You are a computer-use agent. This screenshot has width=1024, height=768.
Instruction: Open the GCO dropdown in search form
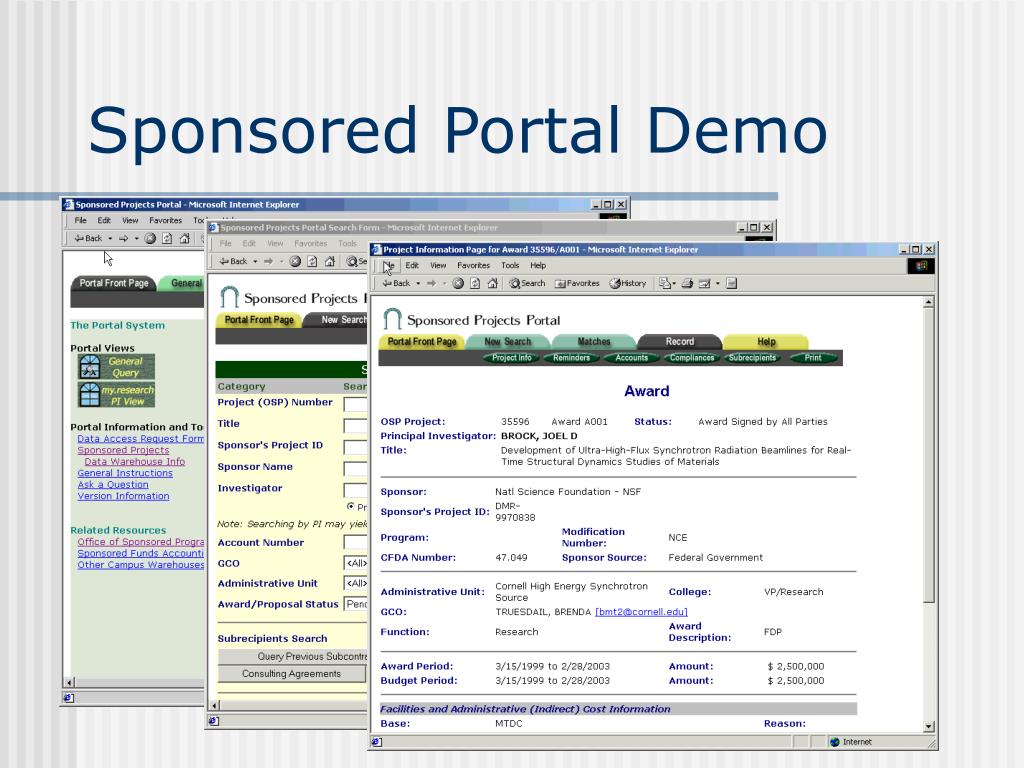(x=356, y=563)
